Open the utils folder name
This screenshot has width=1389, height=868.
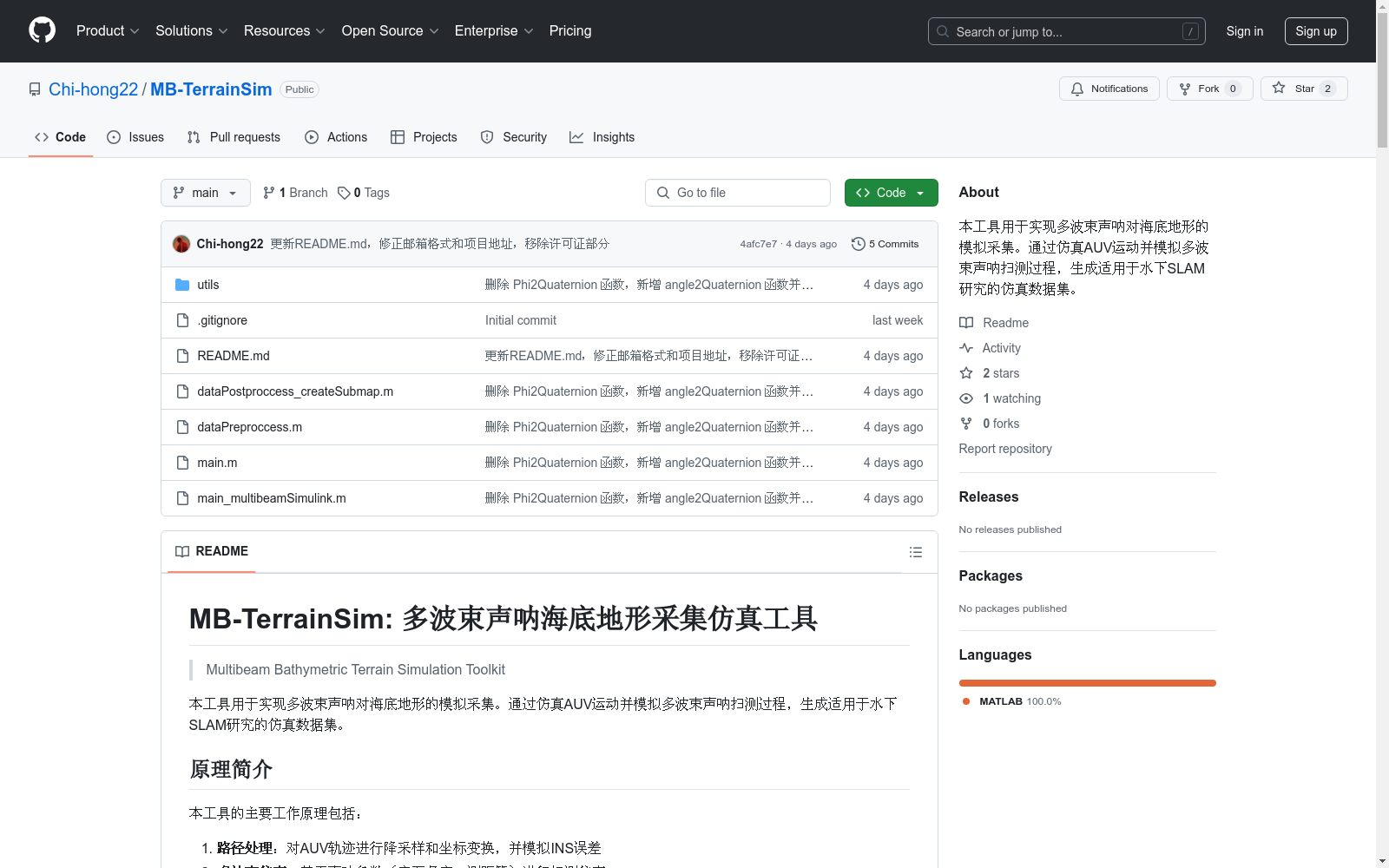pos(208,285)
